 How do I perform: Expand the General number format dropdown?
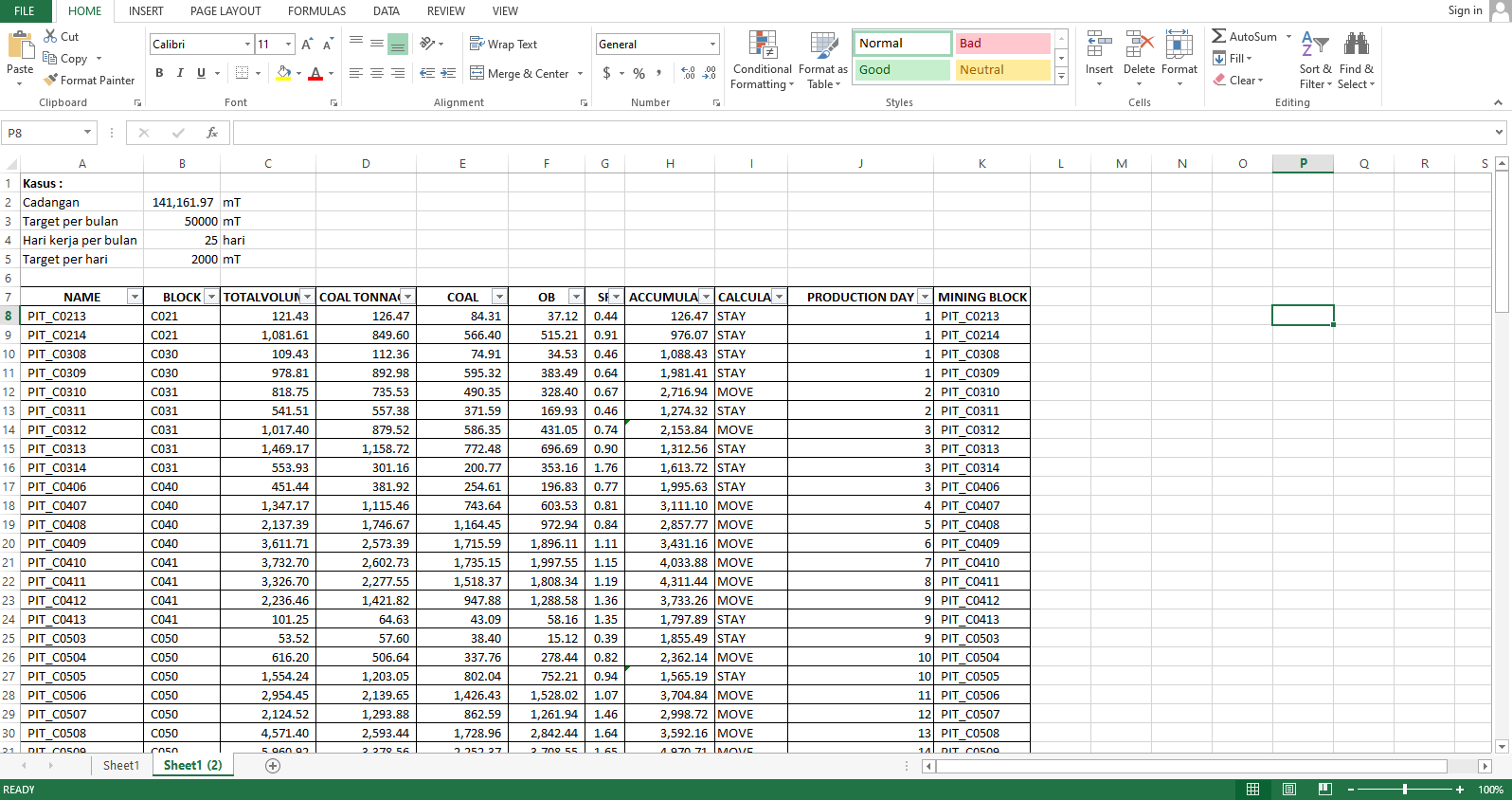712,45
